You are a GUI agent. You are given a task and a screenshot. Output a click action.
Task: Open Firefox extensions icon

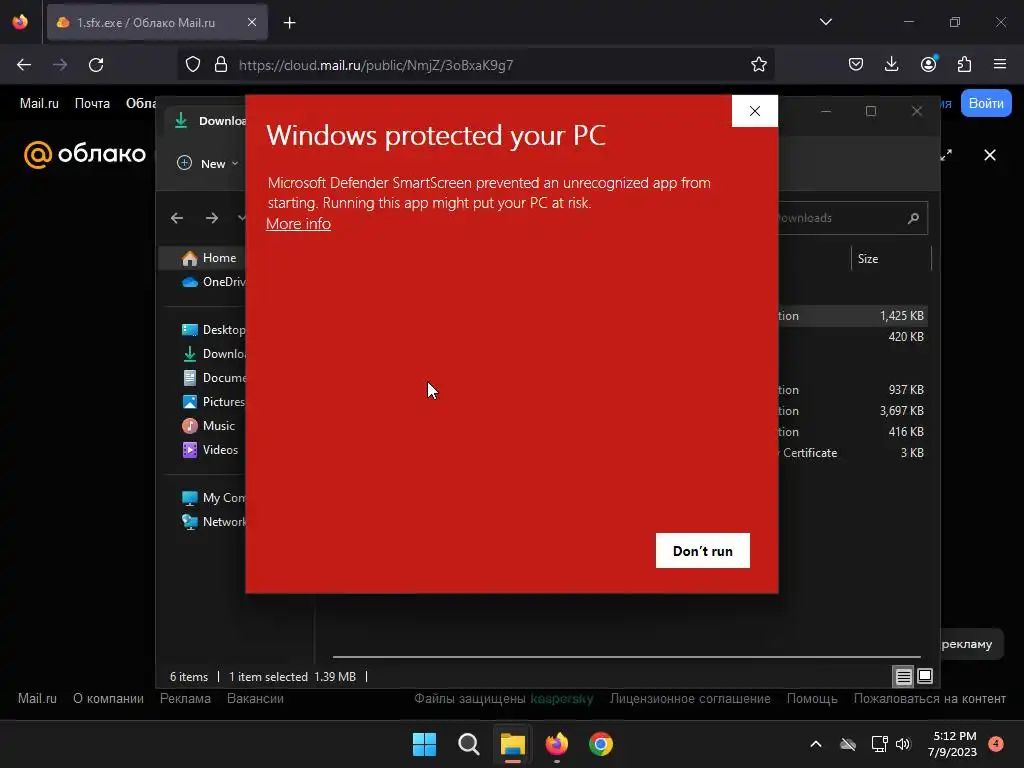click(964, 65)
